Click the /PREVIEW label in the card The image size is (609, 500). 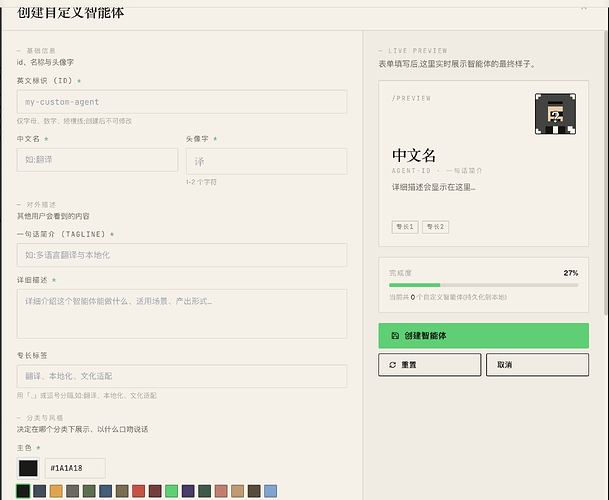pos(411,98)
